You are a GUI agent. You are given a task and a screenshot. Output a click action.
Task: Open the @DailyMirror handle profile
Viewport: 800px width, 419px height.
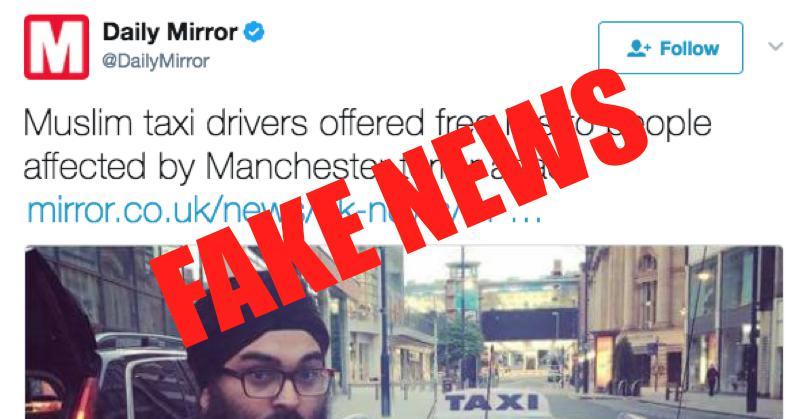156,61
